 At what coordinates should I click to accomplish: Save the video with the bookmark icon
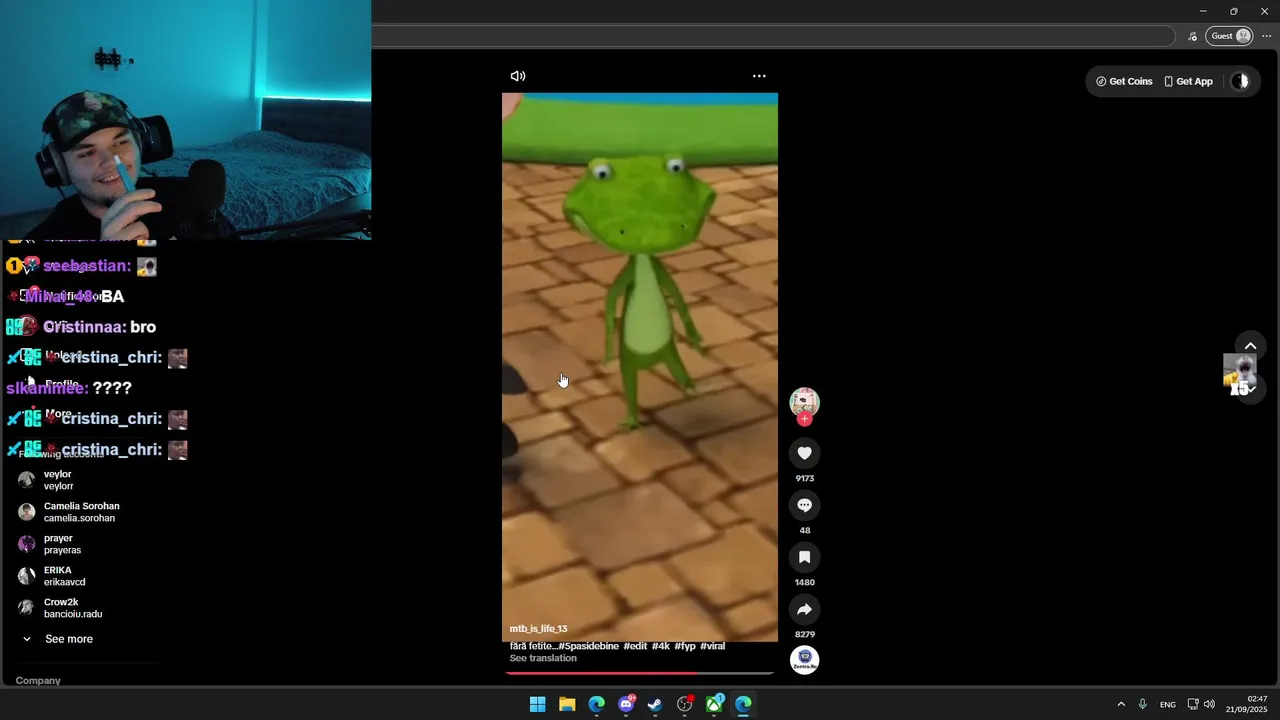pos(804,557)
